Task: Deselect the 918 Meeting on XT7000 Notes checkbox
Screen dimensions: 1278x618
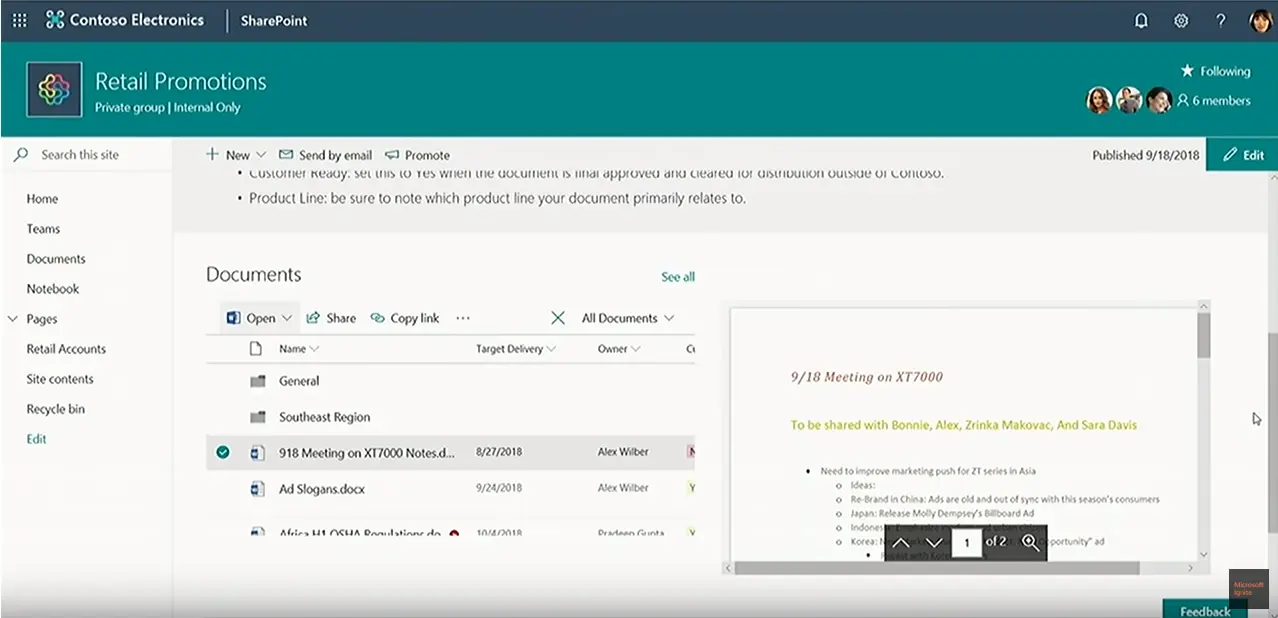Action: tap(223, 453)
